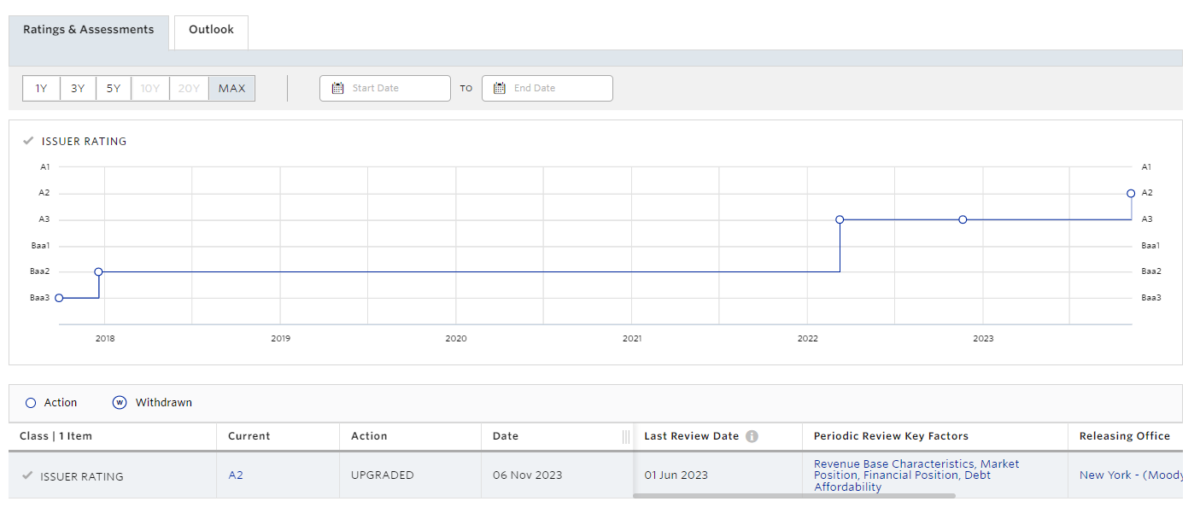Click the column resize handle after Date
1200x513 pixels.
(626, 436)
